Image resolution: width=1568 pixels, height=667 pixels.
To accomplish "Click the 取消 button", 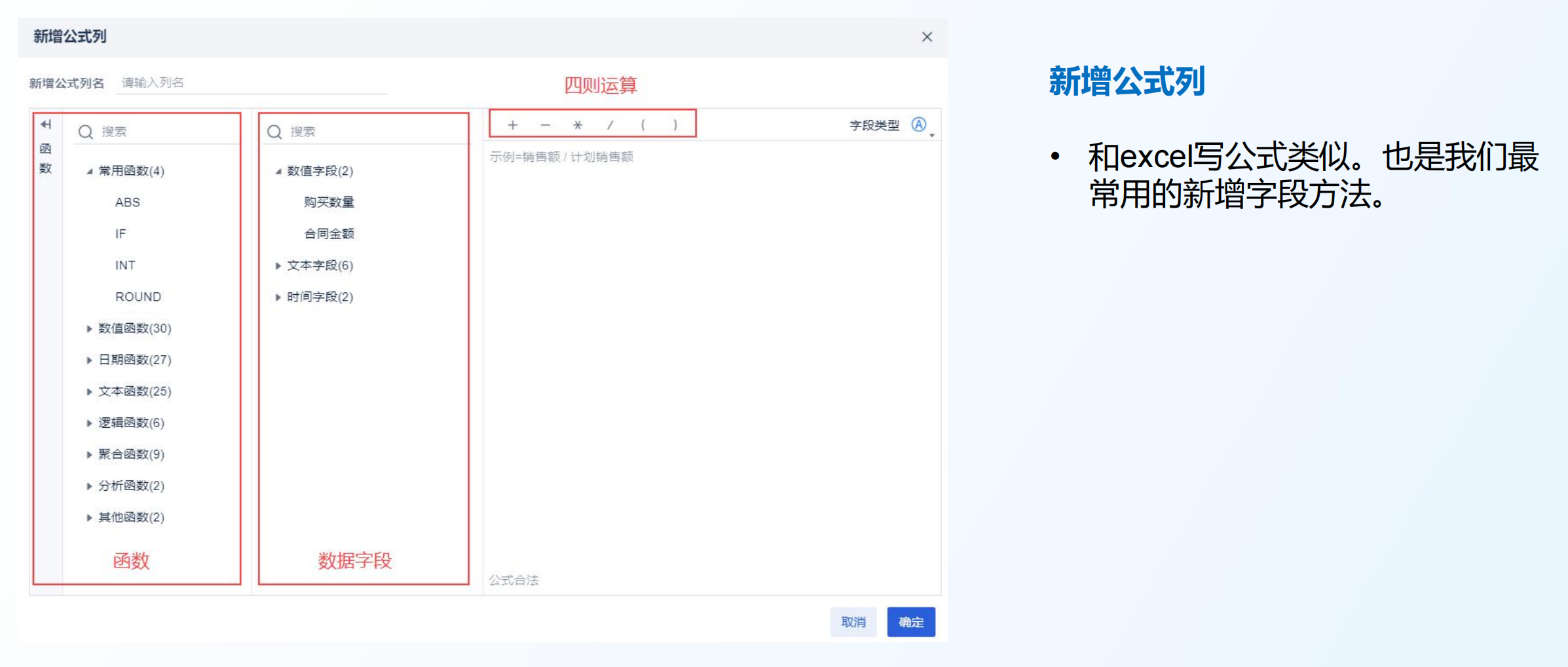I will [x=853, y=622].
